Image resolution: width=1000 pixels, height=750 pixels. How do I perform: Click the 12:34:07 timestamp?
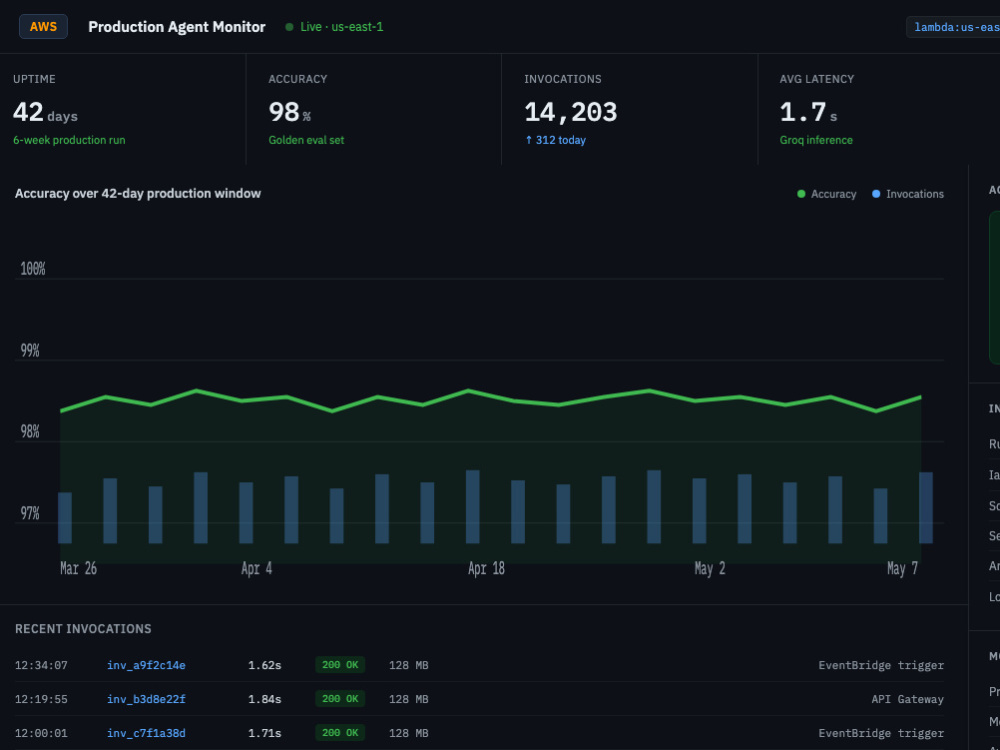[41, 665]
